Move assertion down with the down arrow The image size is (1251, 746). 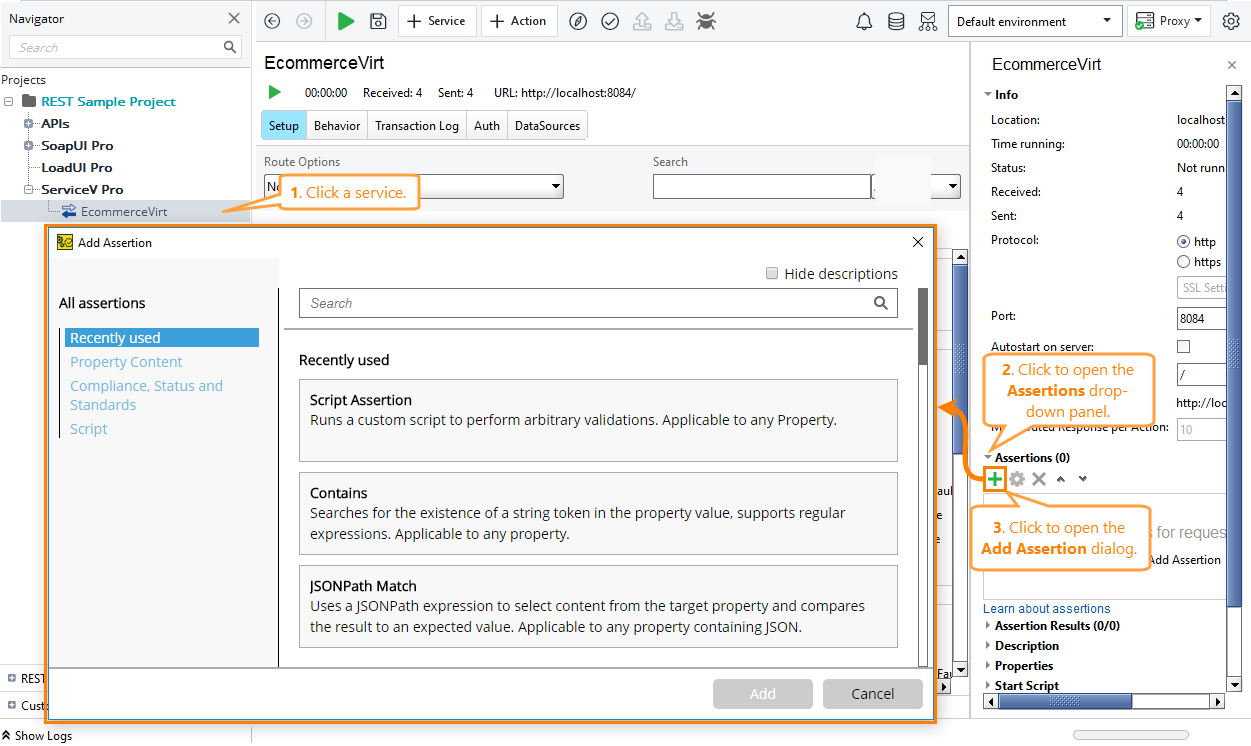1083,479
